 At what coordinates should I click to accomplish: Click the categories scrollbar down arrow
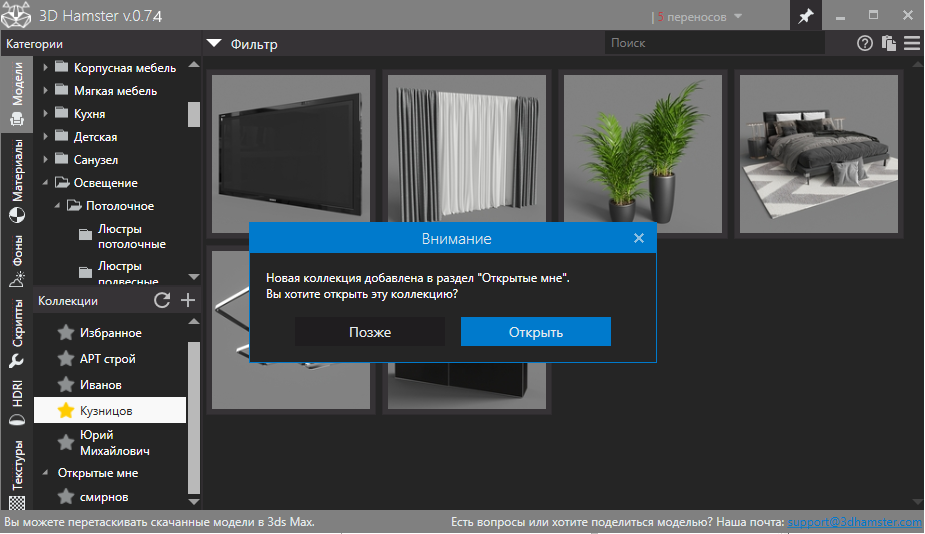[193, 277]
